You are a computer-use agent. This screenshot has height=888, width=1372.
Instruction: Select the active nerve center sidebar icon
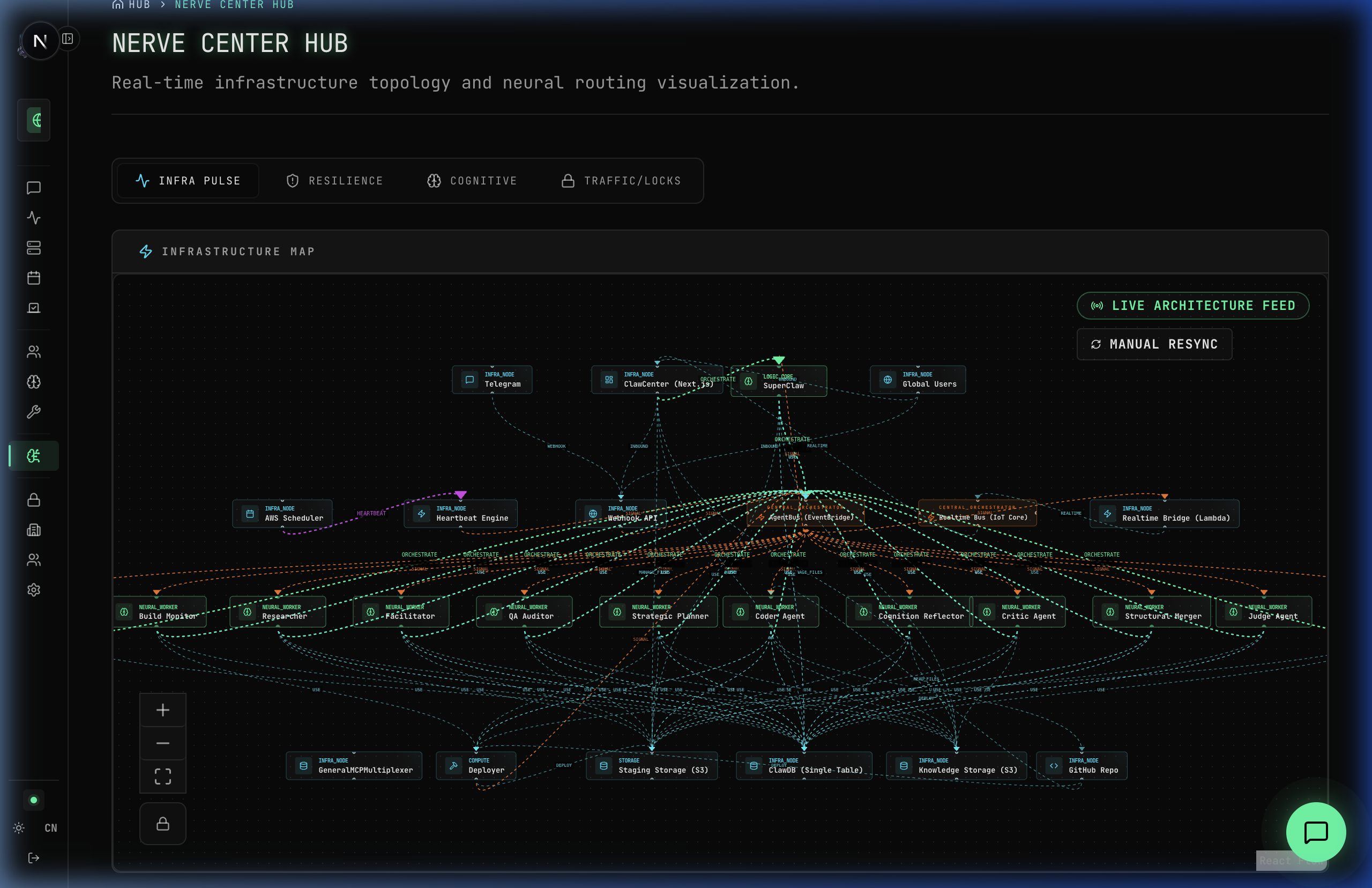coord(33,456)
